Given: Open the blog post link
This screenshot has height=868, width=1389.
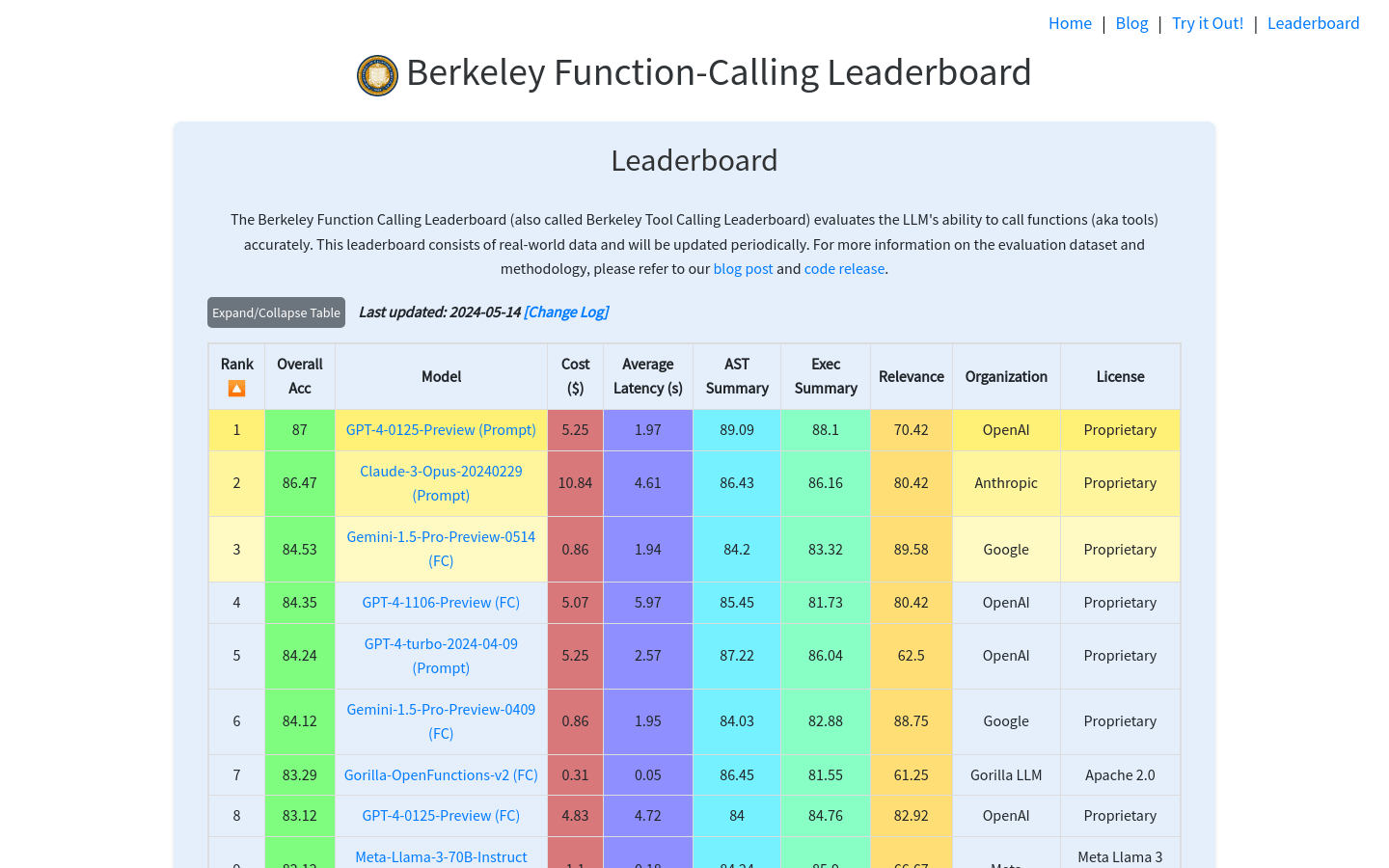Looking at the screenshot, I should pos(743,268).
